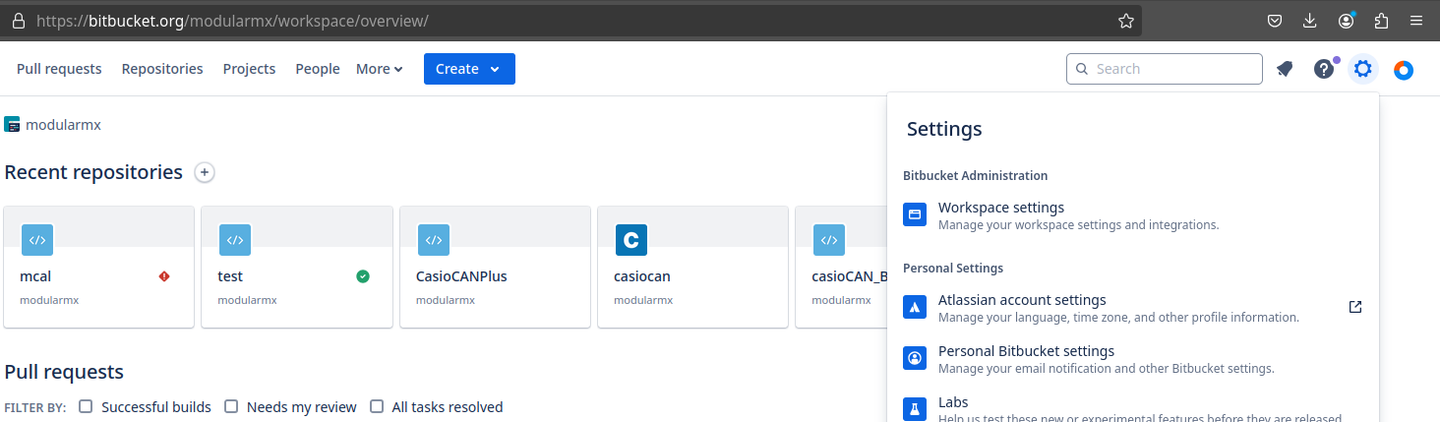Open the casiocan repository link

point(642,276)
